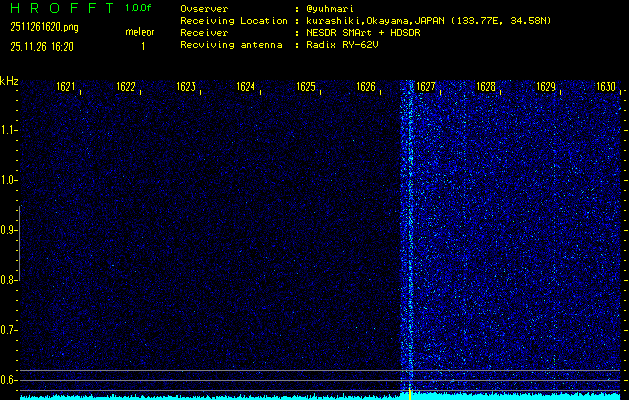Image resolution: width=629 pixels, height=400 pixels.
Task: Click the version number 1.0.0f
Action: [138, 8]
